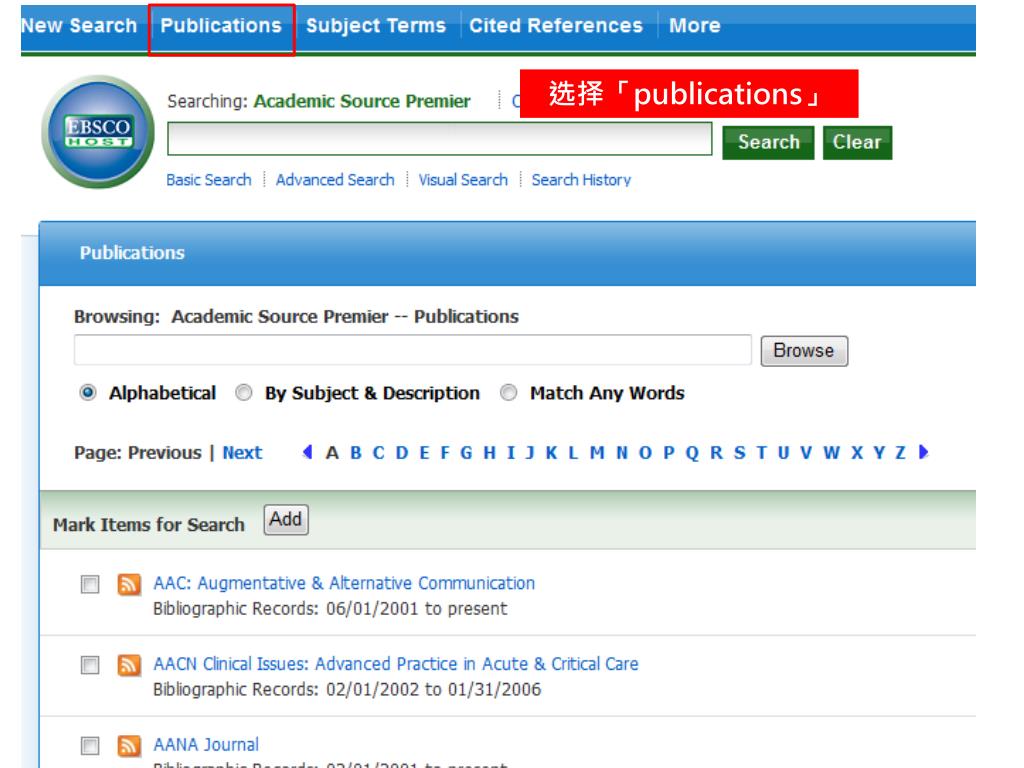
Task: Open the More menu
Action: [695, 25]
